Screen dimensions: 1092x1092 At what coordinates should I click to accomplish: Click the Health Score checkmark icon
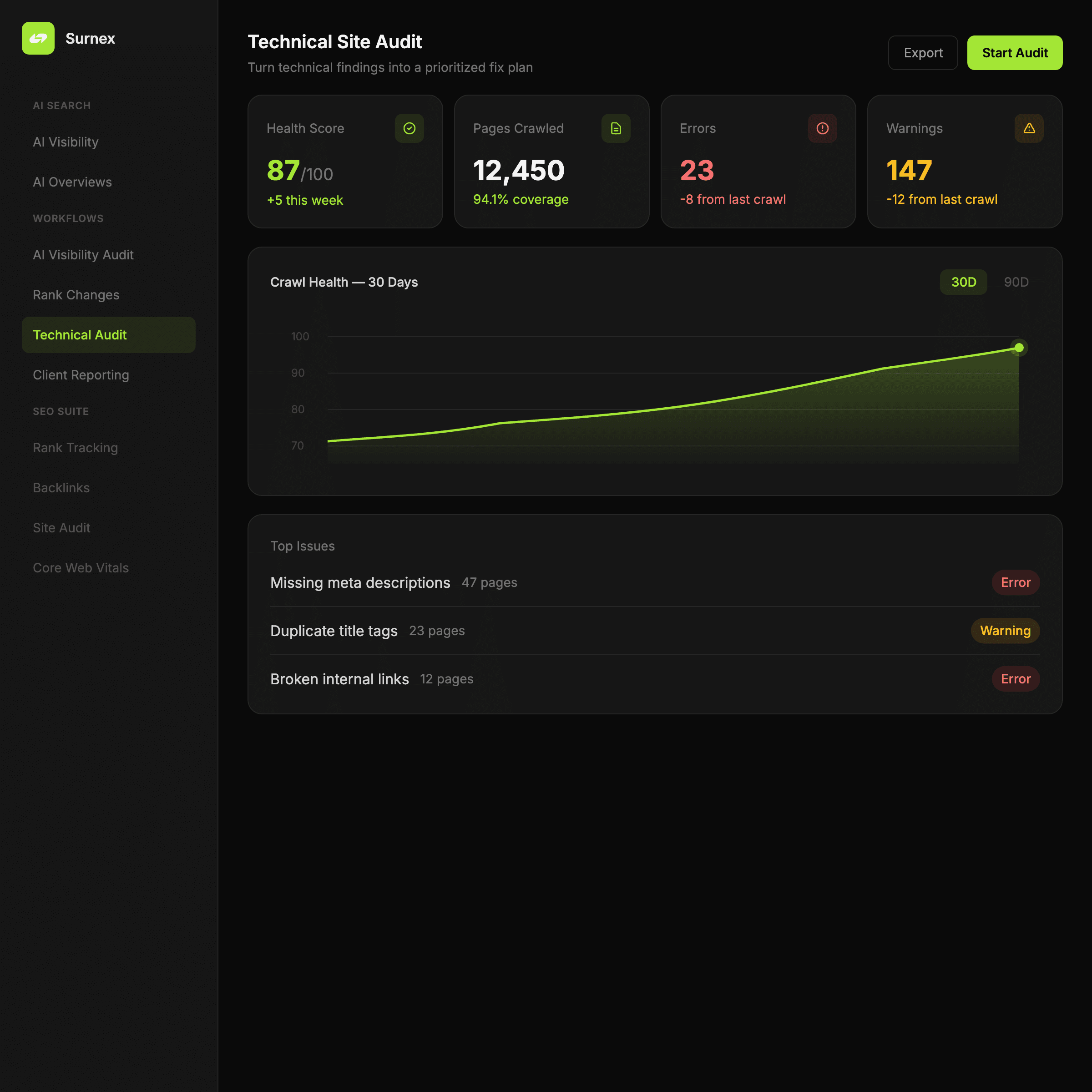pos(409,128)
